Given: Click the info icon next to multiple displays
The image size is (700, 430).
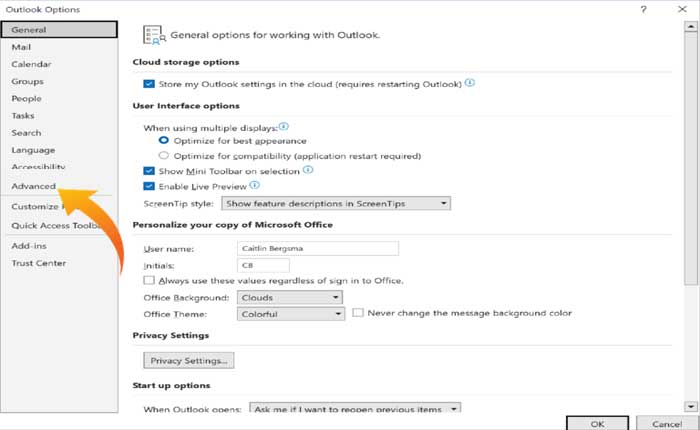Looking at the screenshot, I should [x=284, y=127].
